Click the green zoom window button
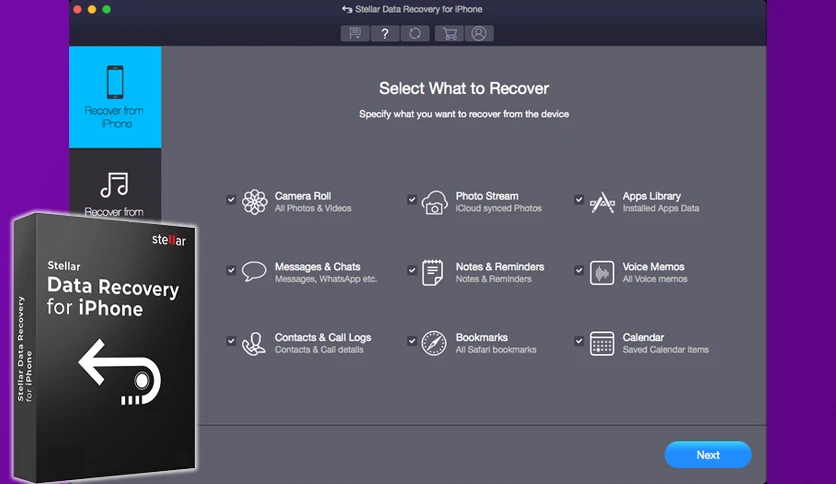Screen dimensions: 836x484 [107, 9]
